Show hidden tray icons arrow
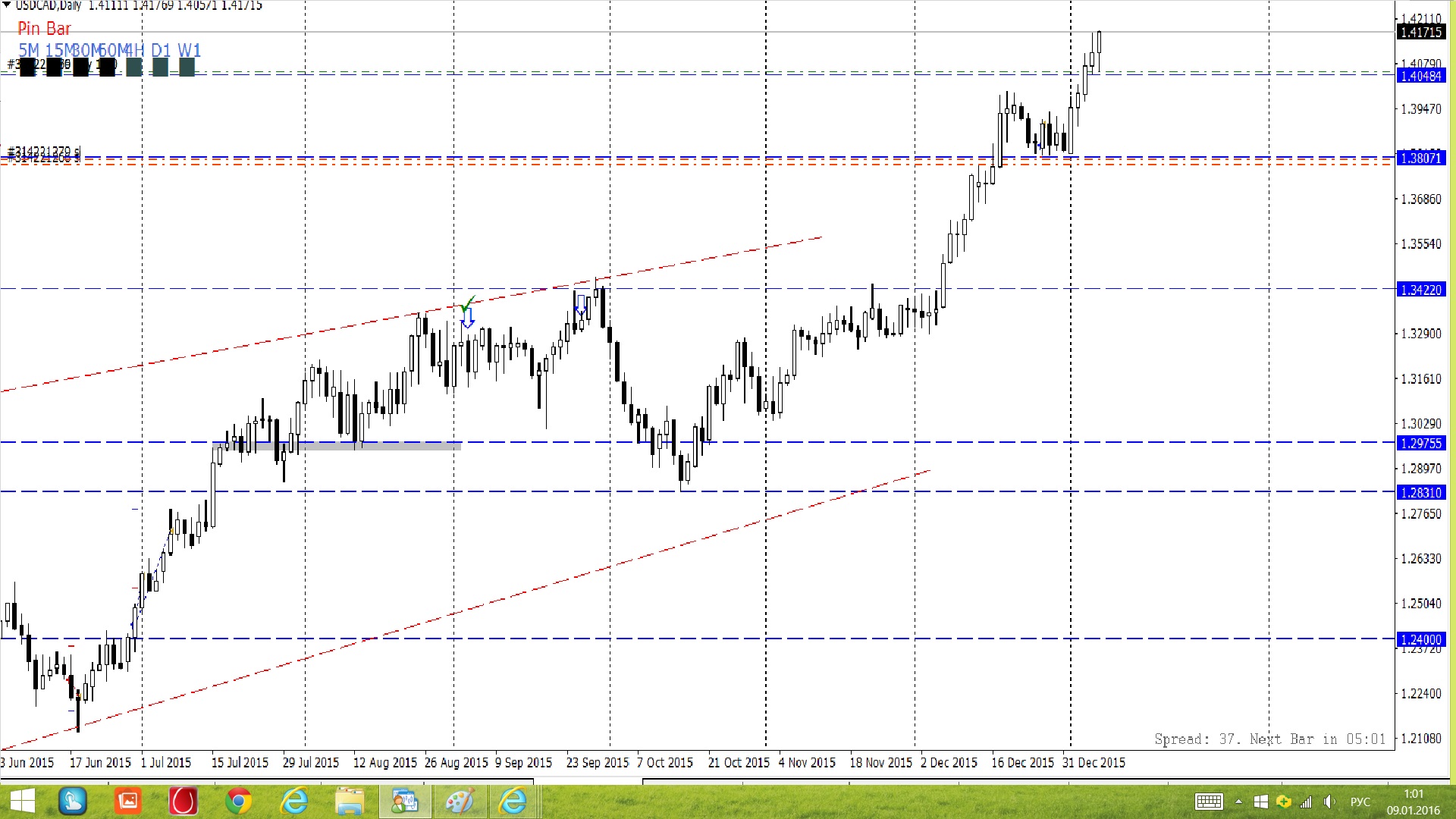 pos(1238,802)
